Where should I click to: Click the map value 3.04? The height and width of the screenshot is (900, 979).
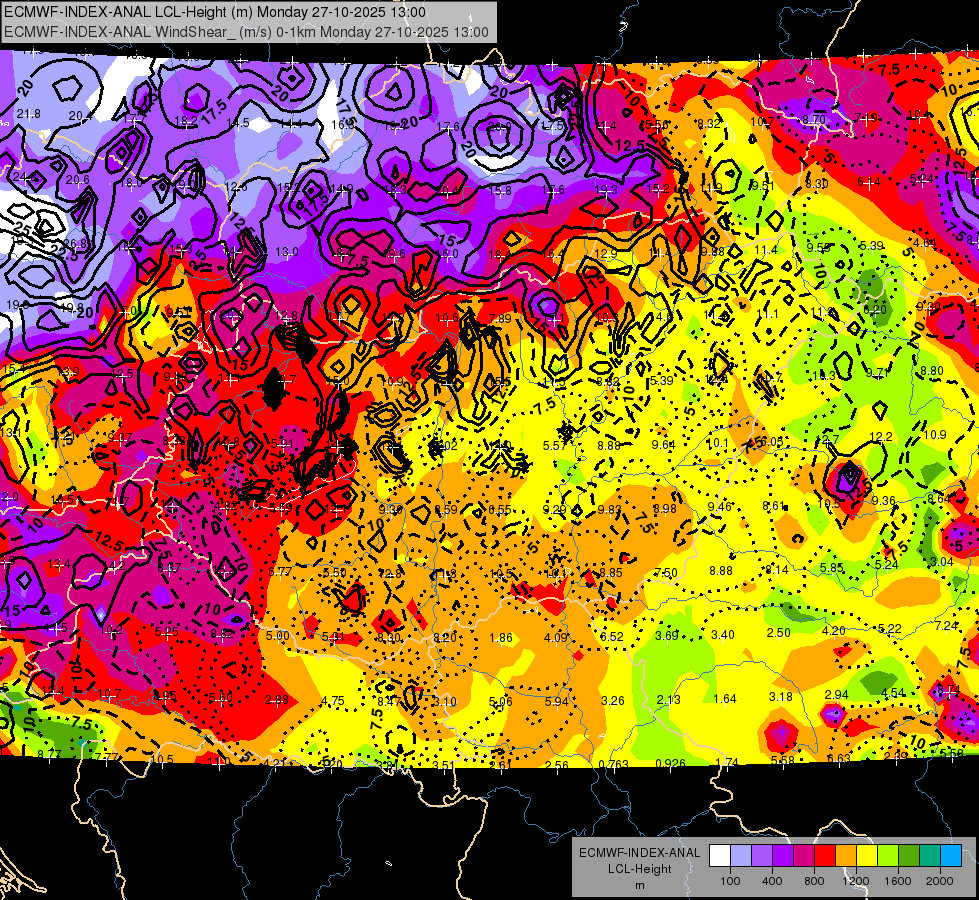(942, 561)
